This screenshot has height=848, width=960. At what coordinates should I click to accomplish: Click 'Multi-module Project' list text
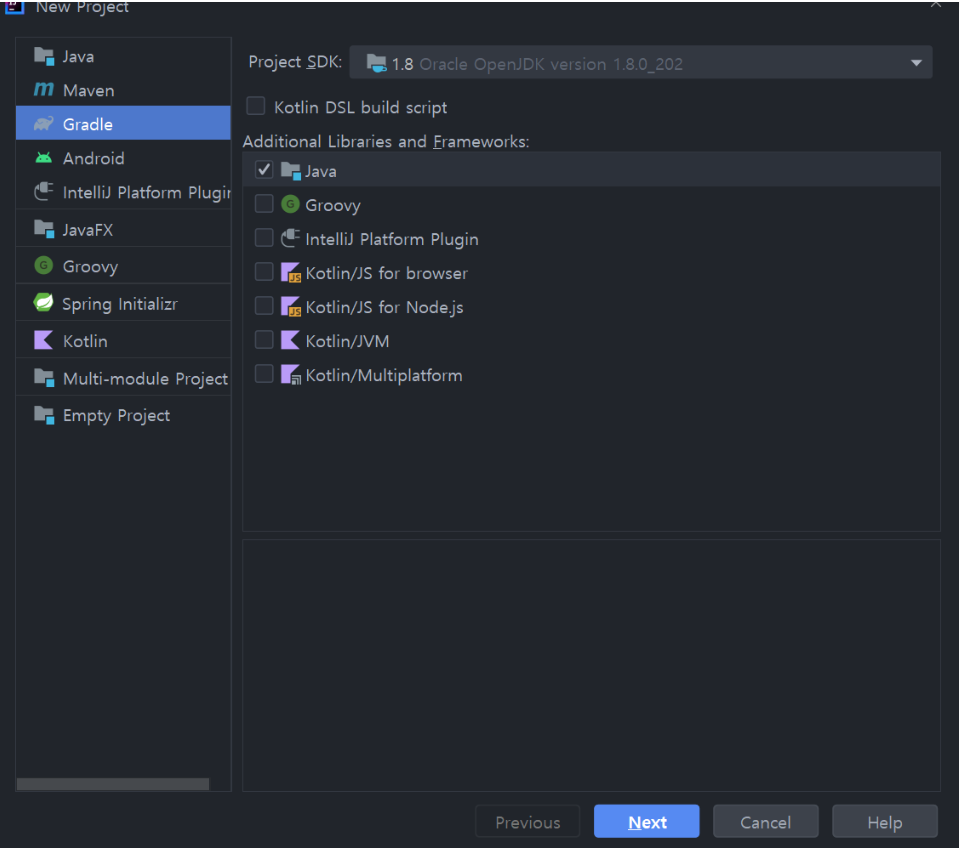(x=146, y=379)
